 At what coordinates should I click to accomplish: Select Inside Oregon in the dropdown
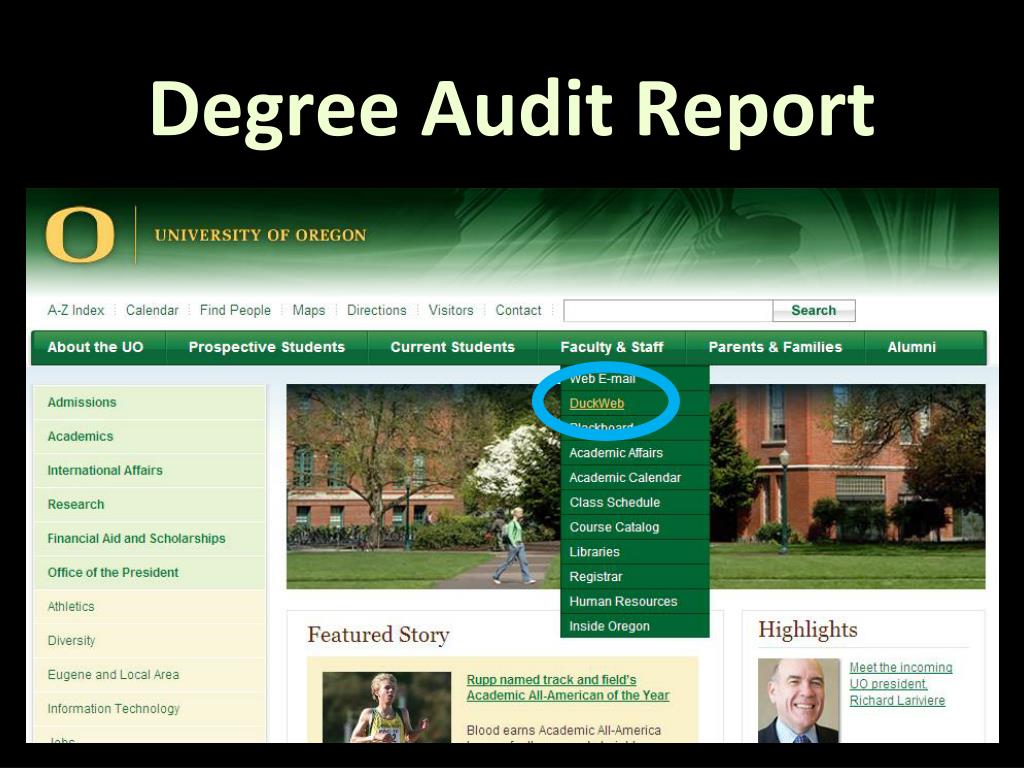tap(635, 626)
